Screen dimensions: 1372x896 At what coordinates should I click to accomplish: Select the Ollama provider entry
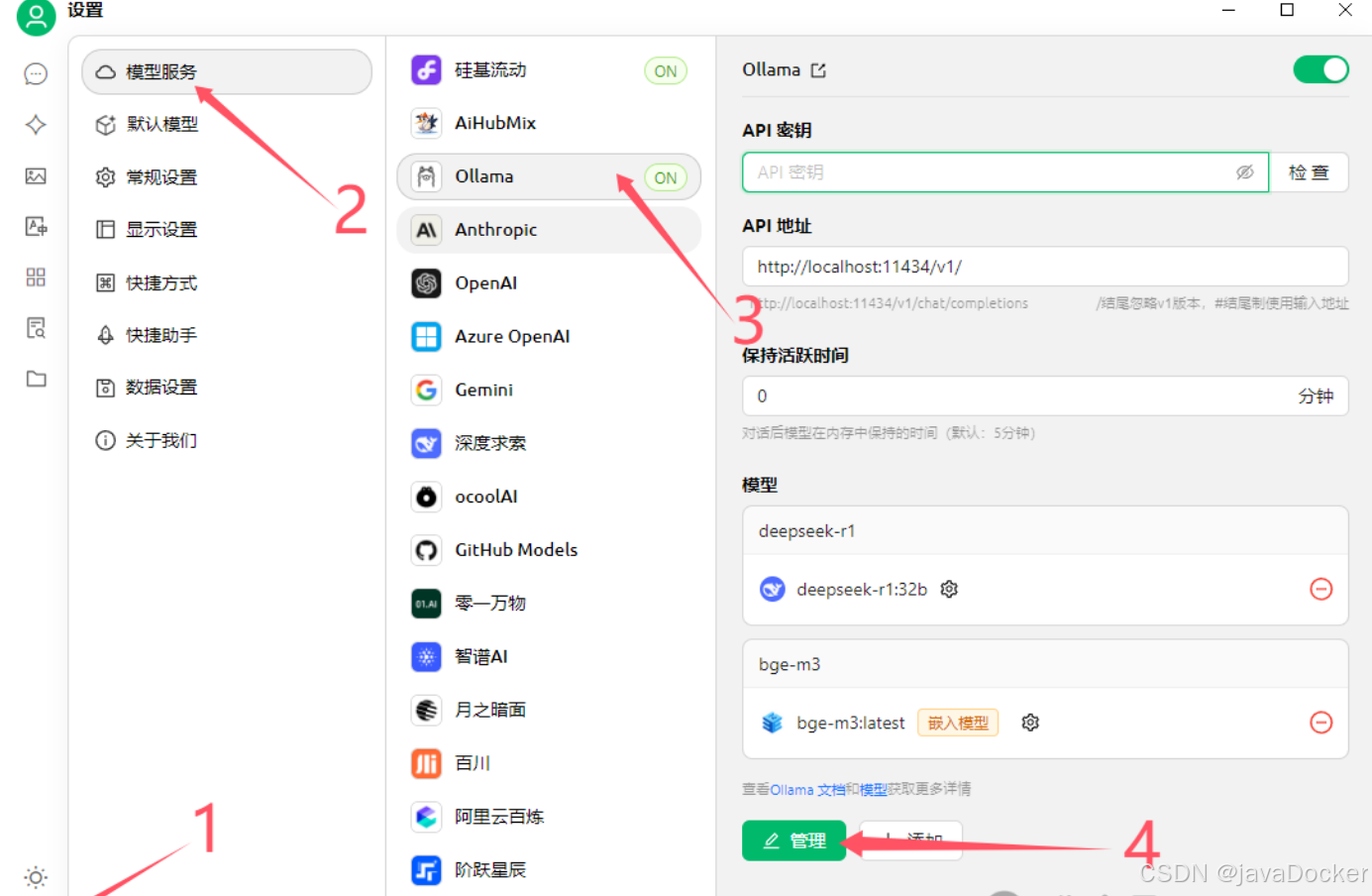point(549,176)
